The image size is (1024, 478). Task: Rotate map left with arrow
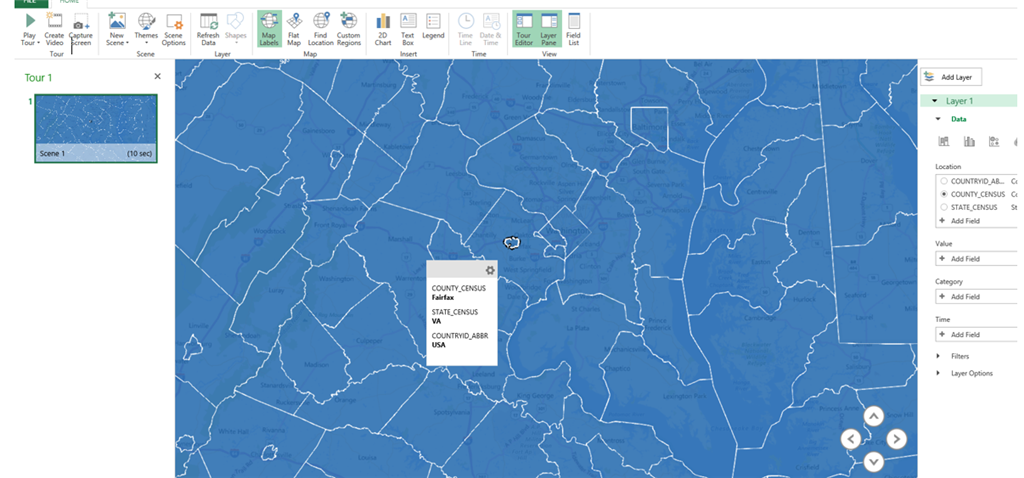point(850,439)
